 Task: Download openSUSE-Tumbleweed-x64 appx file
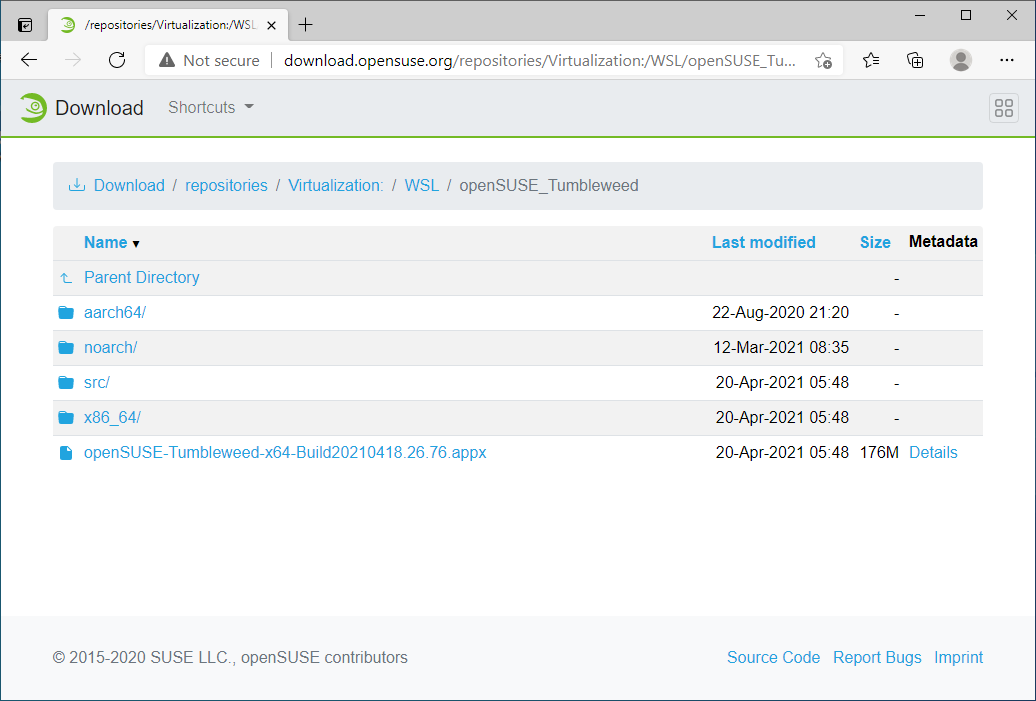(x=285, y=453)
